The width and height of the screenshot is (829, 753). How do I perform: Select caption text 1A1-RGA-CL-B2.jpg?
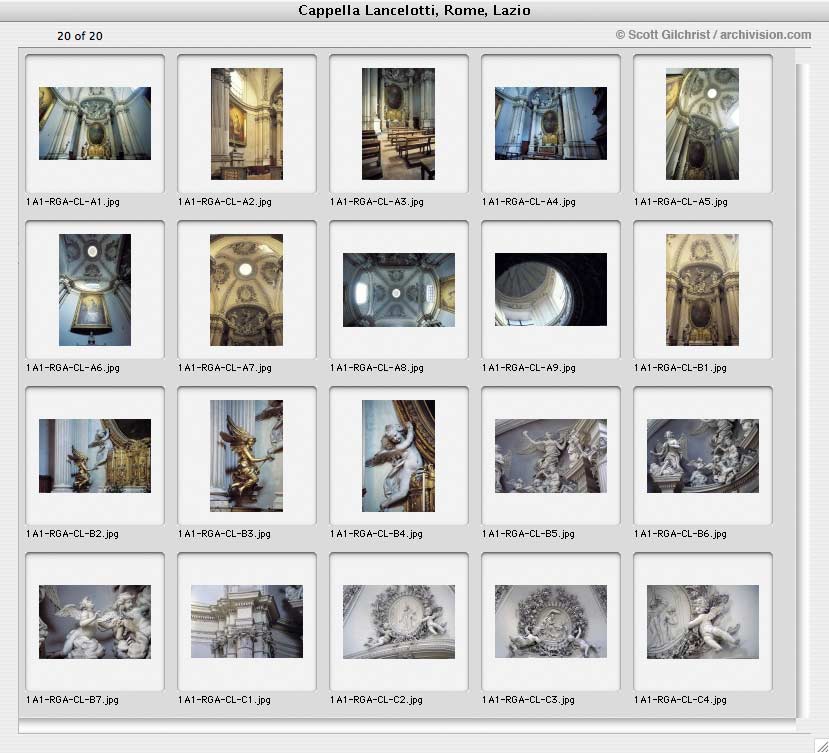(x=72, y=534)
